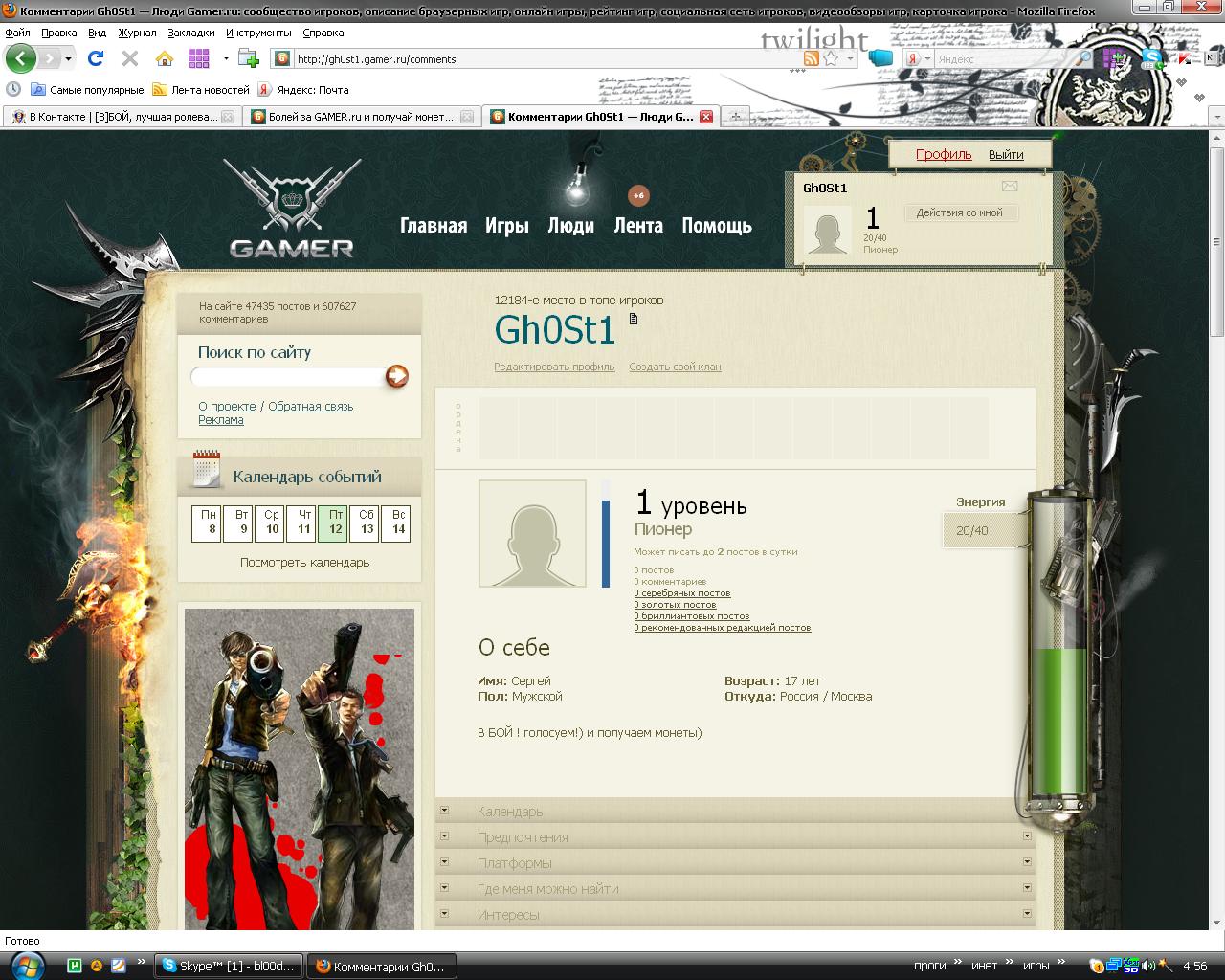The height and width of the screenshot is (980, 1225).
Task: Click the recent history clock icon
Action: point(13,89)
